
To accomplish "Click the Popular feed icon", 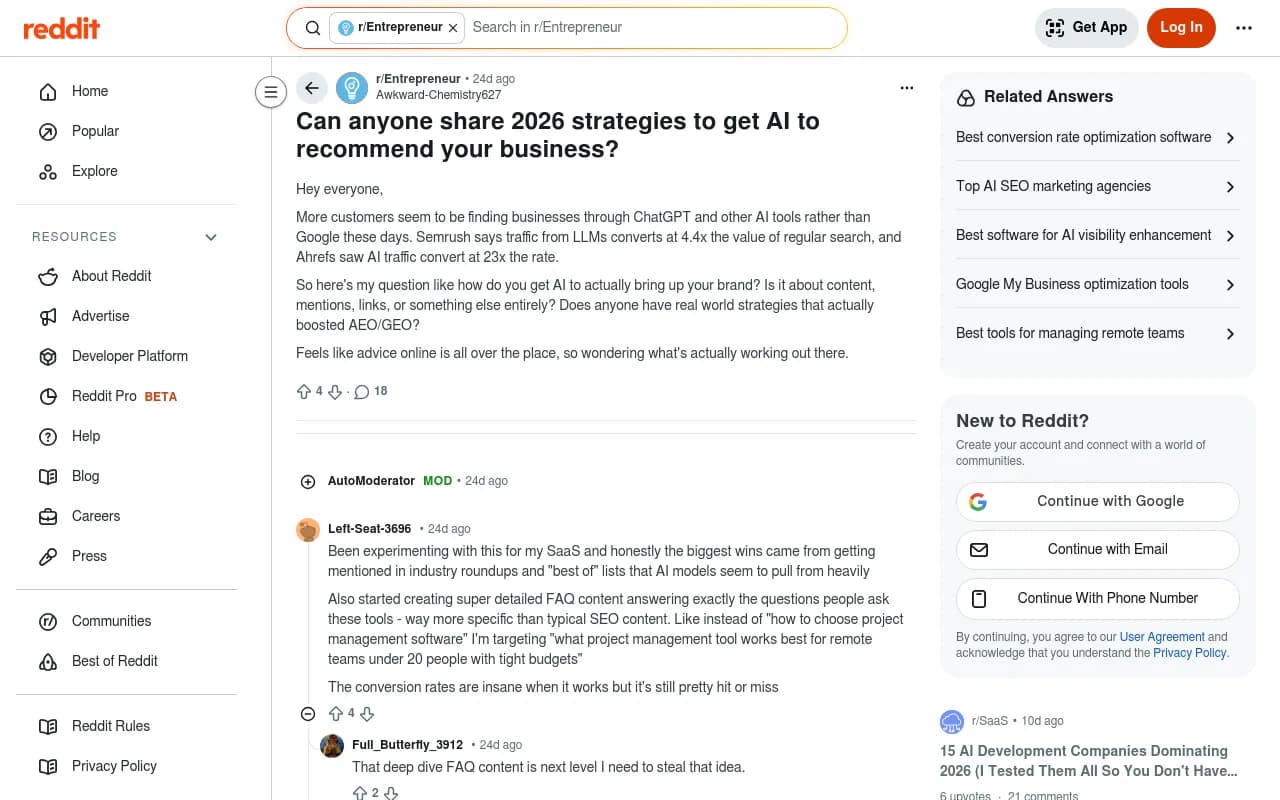I will coord(48,131).
